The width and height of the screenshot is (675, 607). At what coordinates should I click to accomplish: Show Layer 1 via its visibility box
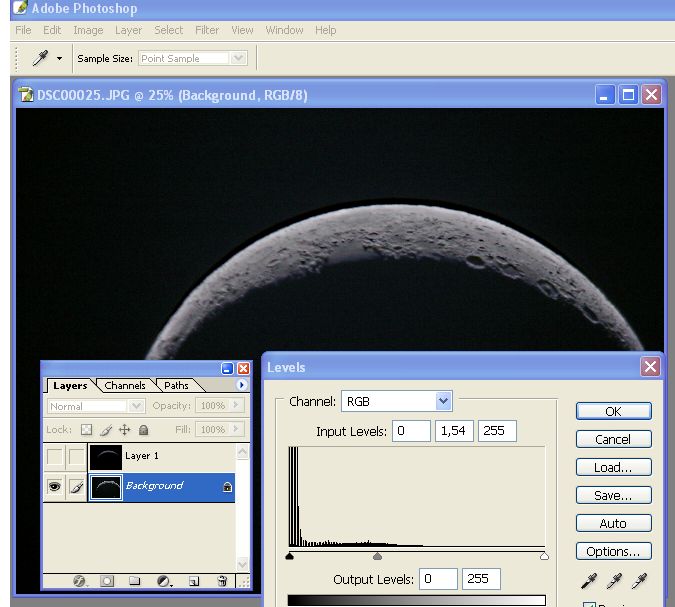pyautogui.click(x=55, y=456)
